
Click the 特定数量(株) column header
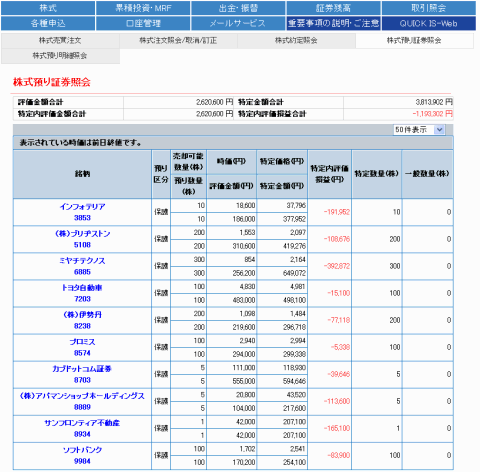[x=377, y=174]
